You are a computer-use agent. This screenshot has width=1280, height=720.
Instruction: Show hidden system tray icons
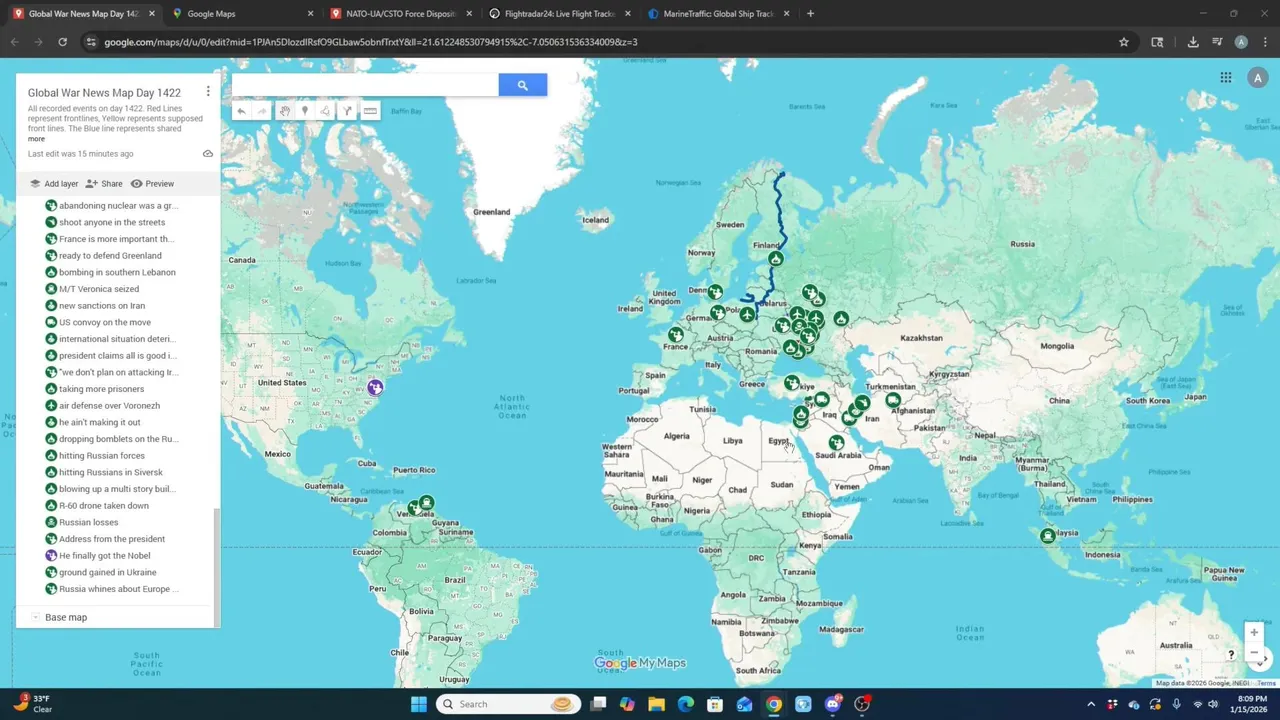(x=1091, y=704)
